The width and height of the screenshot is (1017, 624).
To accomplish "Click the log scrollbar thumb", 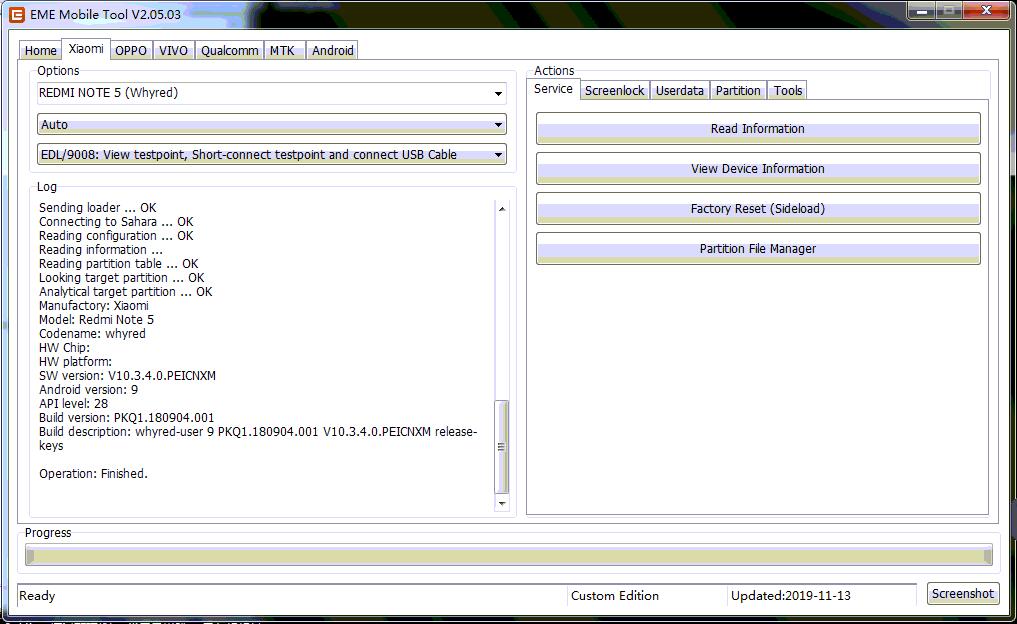I will pyautogui.click(x=501, y=447).
